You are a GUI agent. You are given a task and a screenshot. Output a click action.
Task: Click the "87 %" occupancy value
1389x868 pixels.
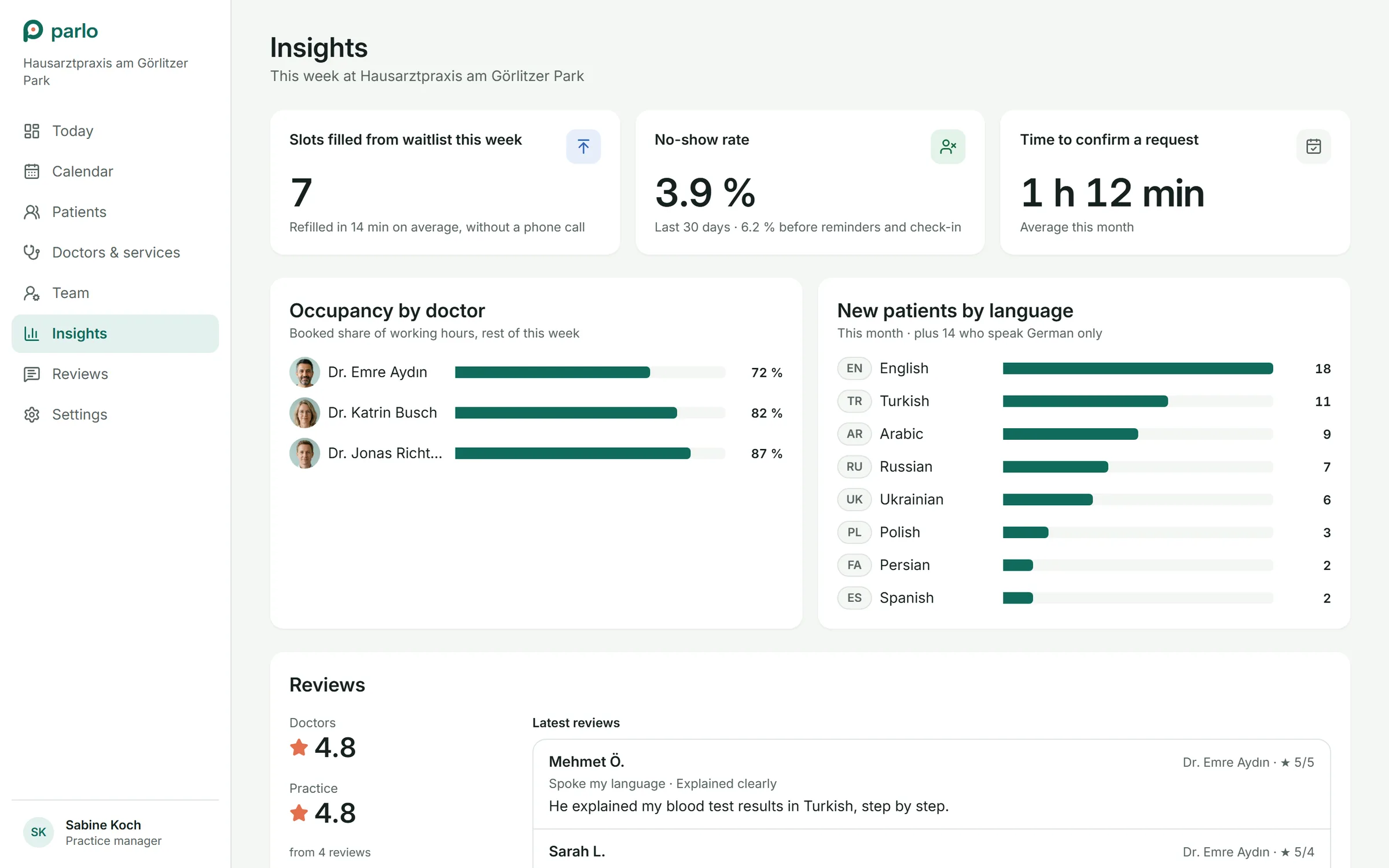tap(766, 454)
